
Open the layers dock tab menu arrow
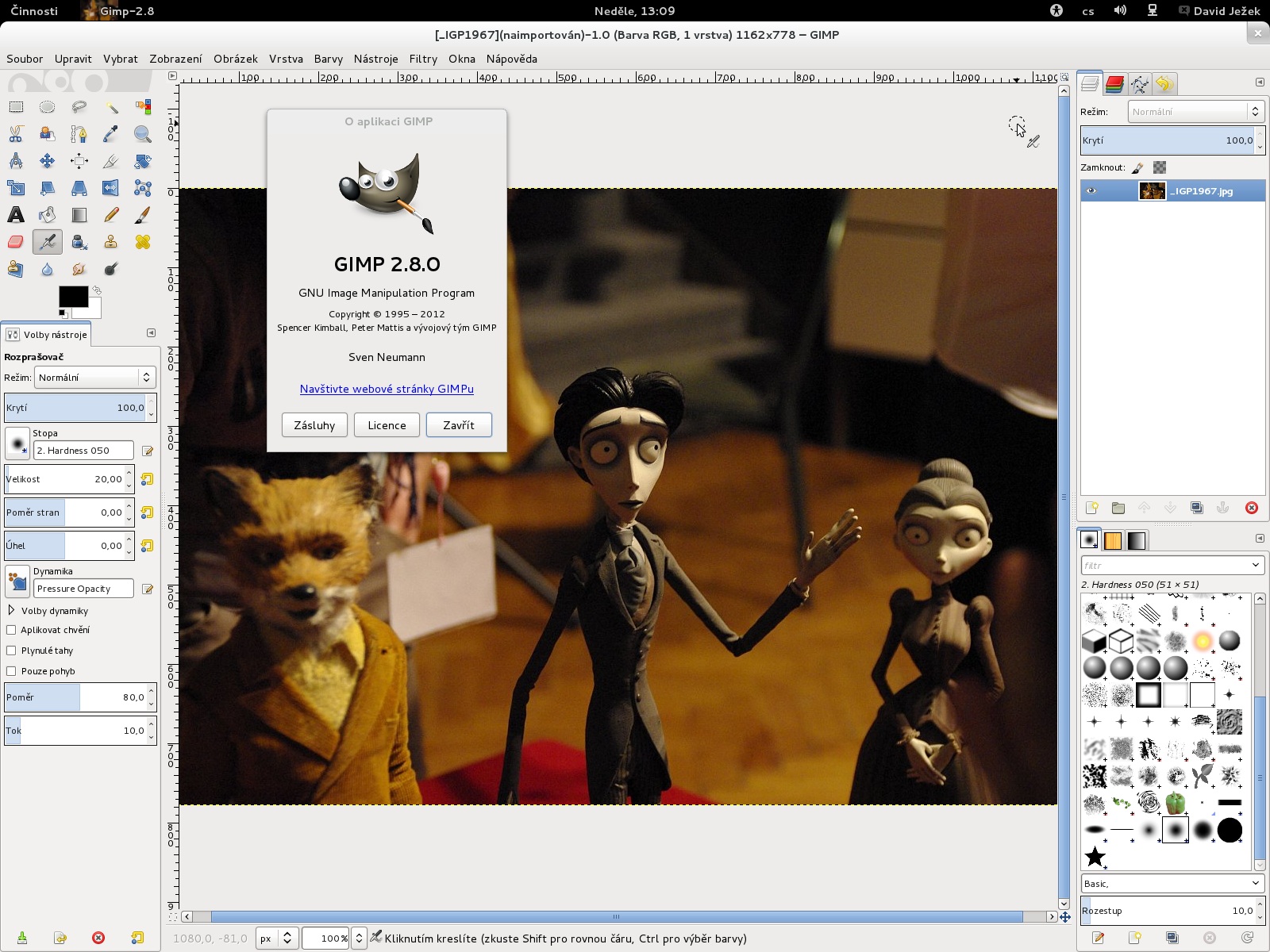click(1260, 83)
